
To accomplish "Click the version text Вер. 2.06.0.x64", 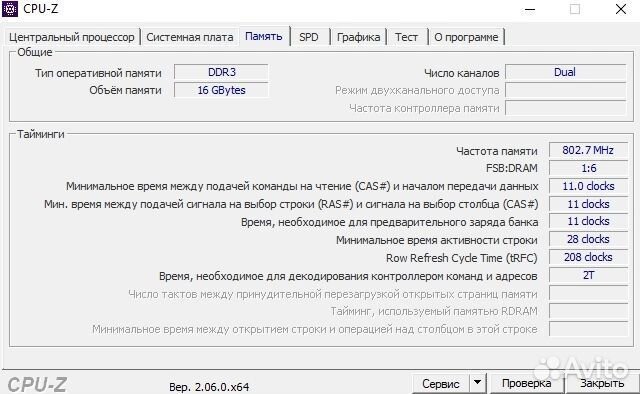I will pyautogui.click(x=209, y=387).
